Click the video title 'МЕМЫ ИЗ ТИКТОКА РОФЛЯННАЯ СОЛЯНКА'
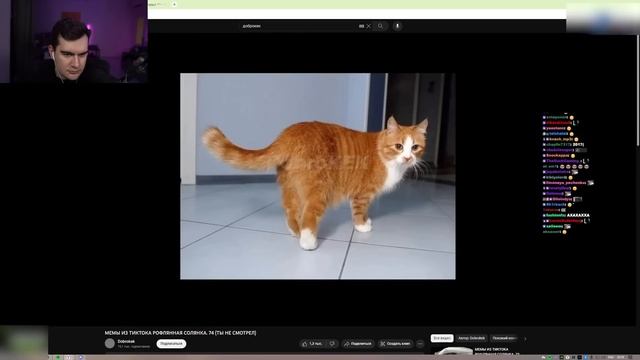The width and height of the screenshot is (640, 360). [x=180, y=333]
